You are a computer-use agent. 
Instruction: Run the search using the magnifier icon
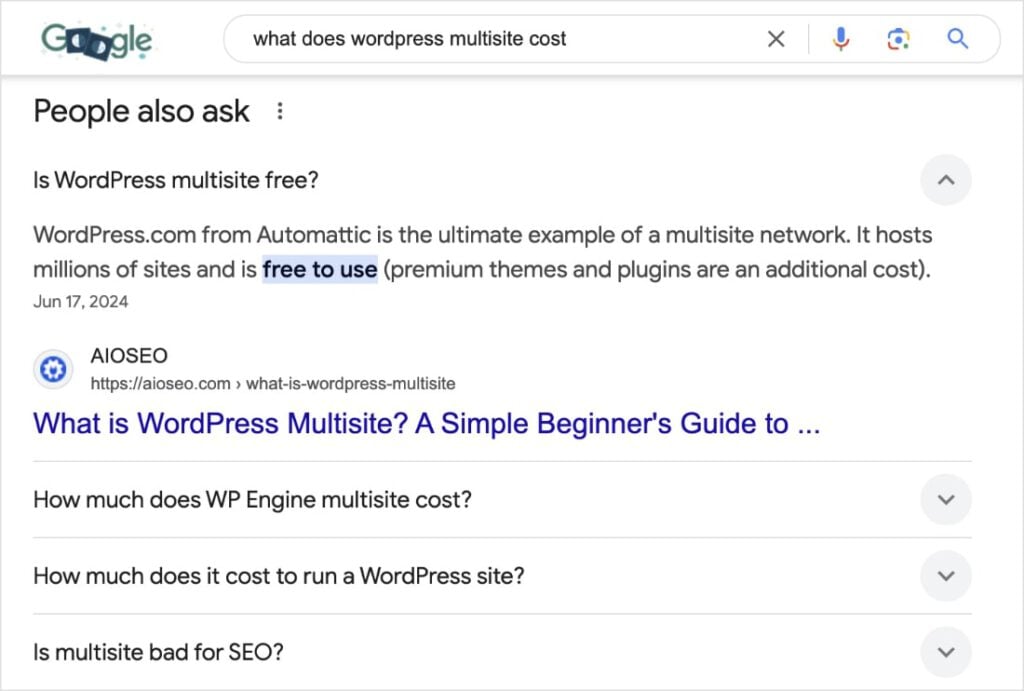tap(957, 38)
